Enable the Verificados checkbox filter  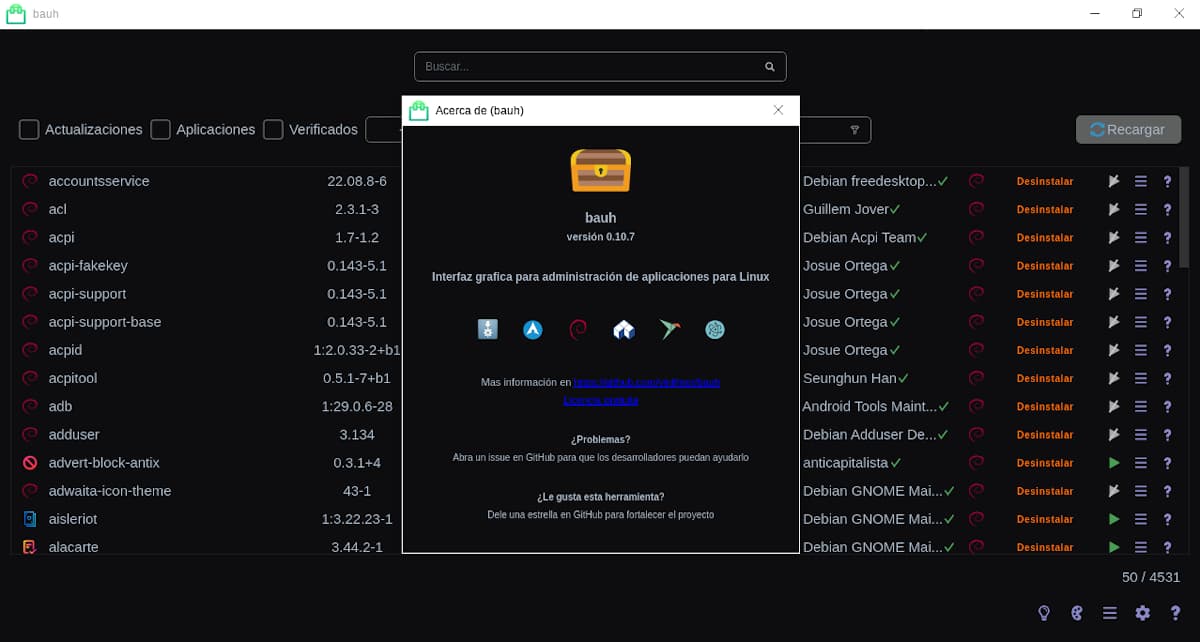pos(273,129)
